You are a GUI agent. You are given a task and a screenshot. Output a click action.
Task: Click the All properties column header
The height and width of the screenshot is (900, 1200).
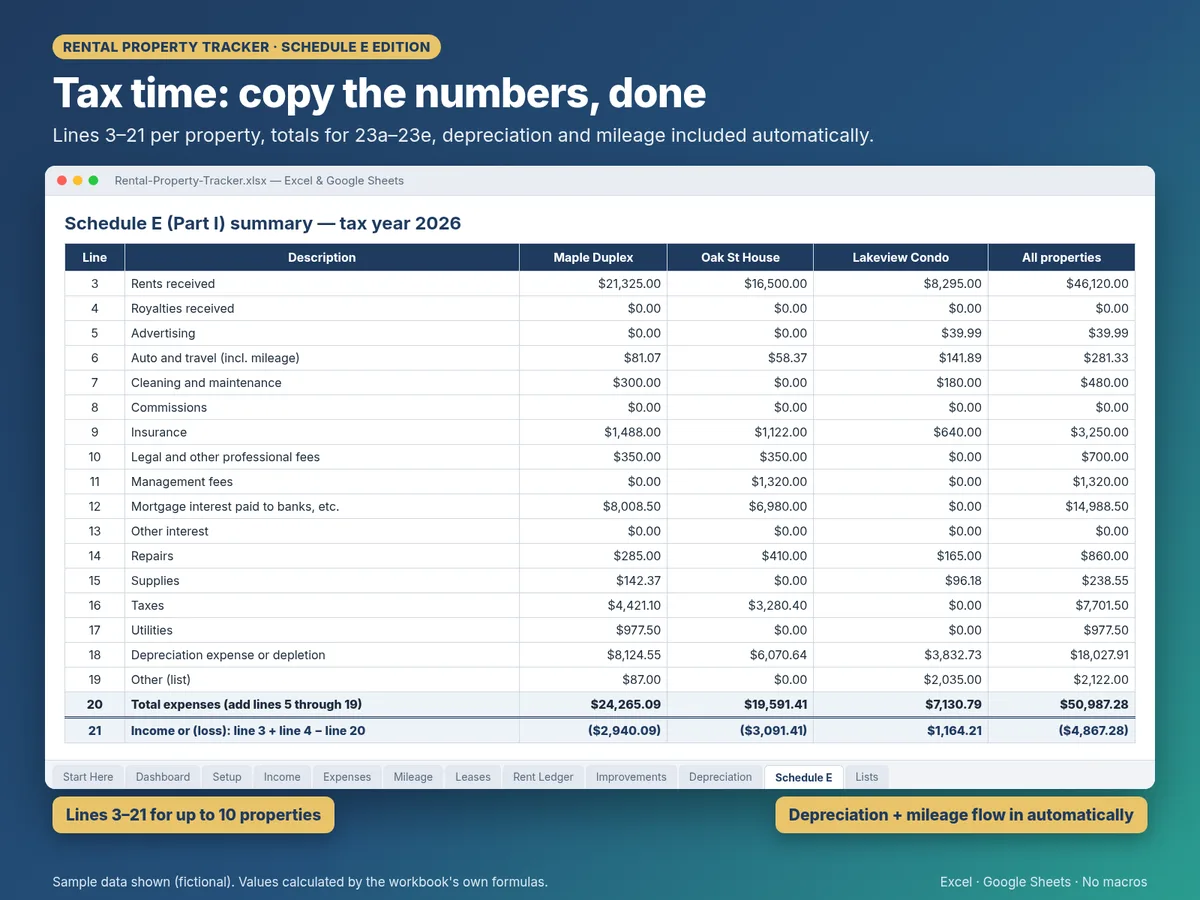pos(1061,257)
